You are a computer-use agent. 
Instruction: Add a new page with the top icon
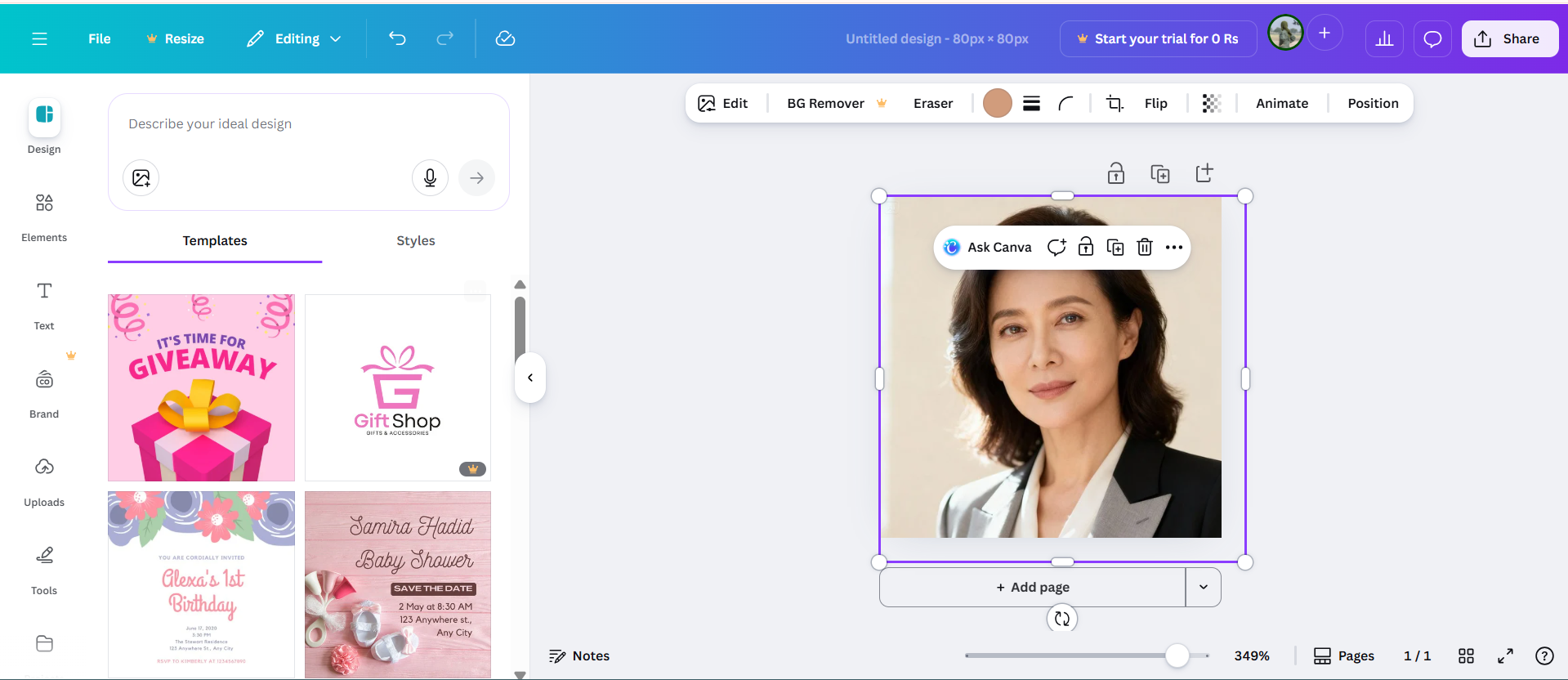[x=1204, y=173]
